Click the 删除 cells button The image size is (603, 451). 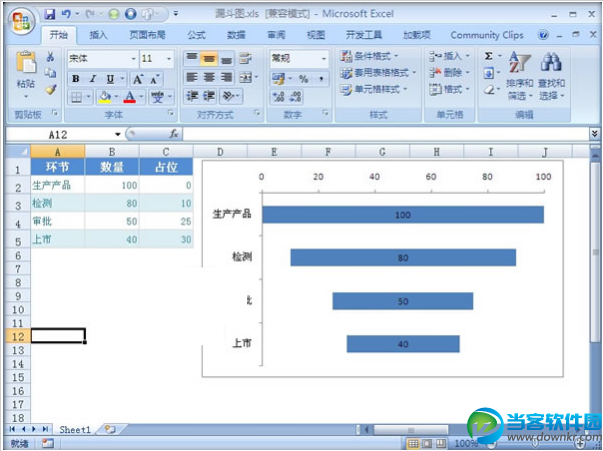pos(449,73)
